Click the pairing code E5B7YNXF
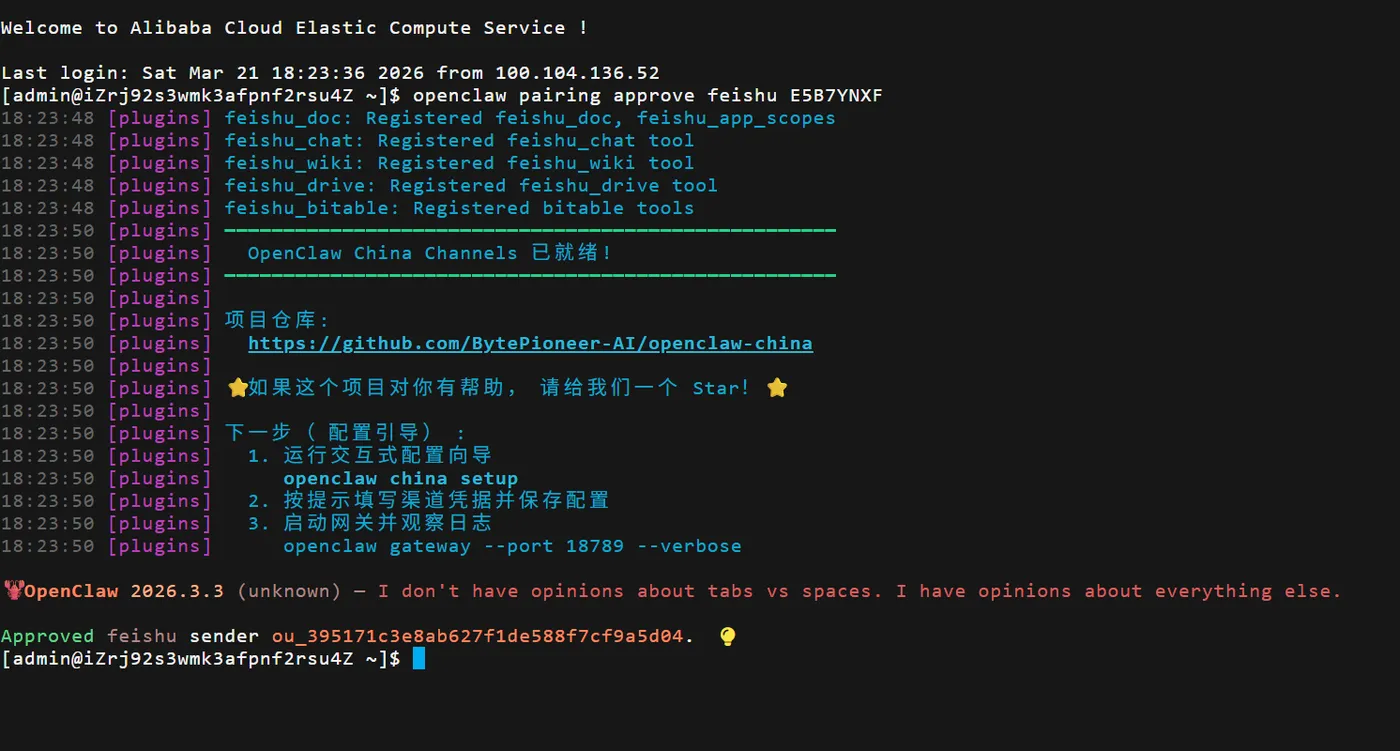Screen dimensions: 1400x751 (x=829, y=95)
